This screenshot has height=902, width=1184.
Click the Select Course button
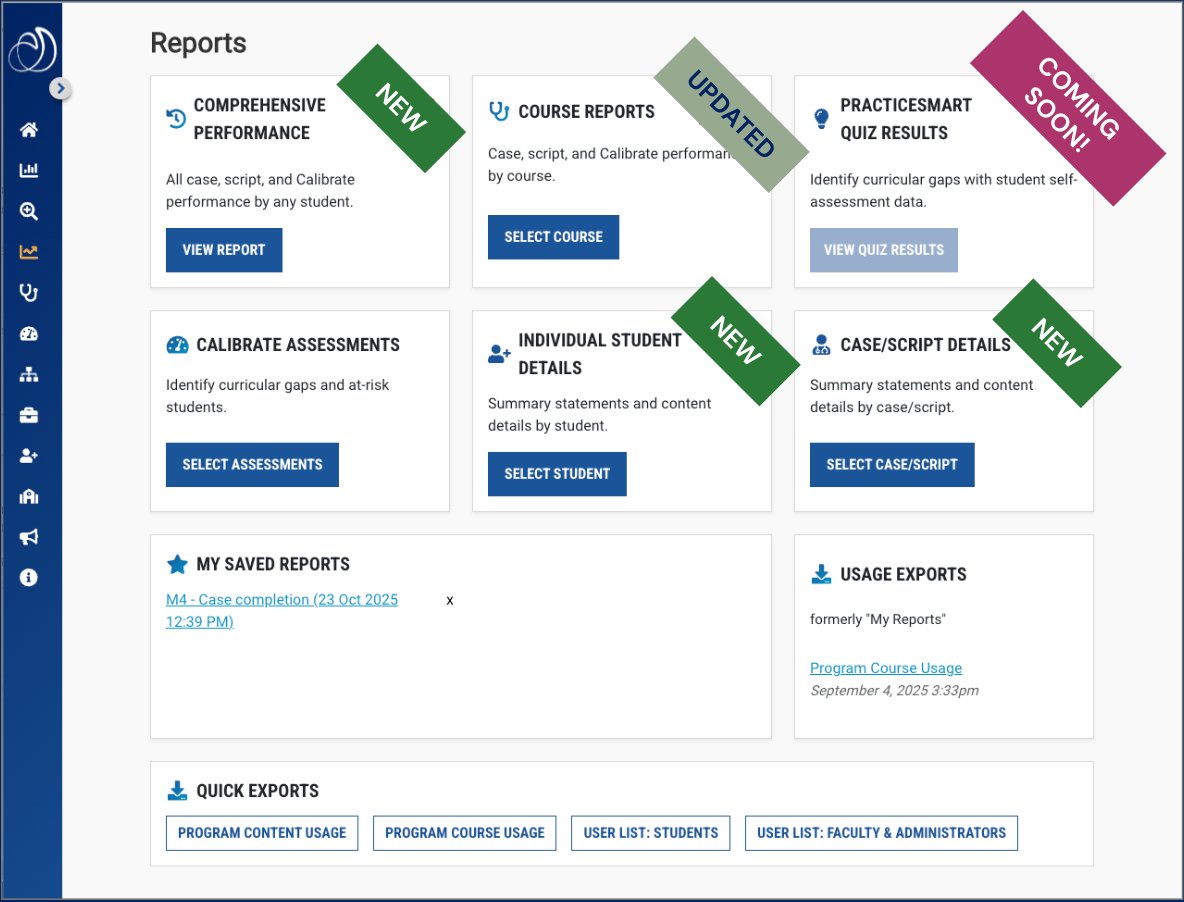[x=553, y=237]
